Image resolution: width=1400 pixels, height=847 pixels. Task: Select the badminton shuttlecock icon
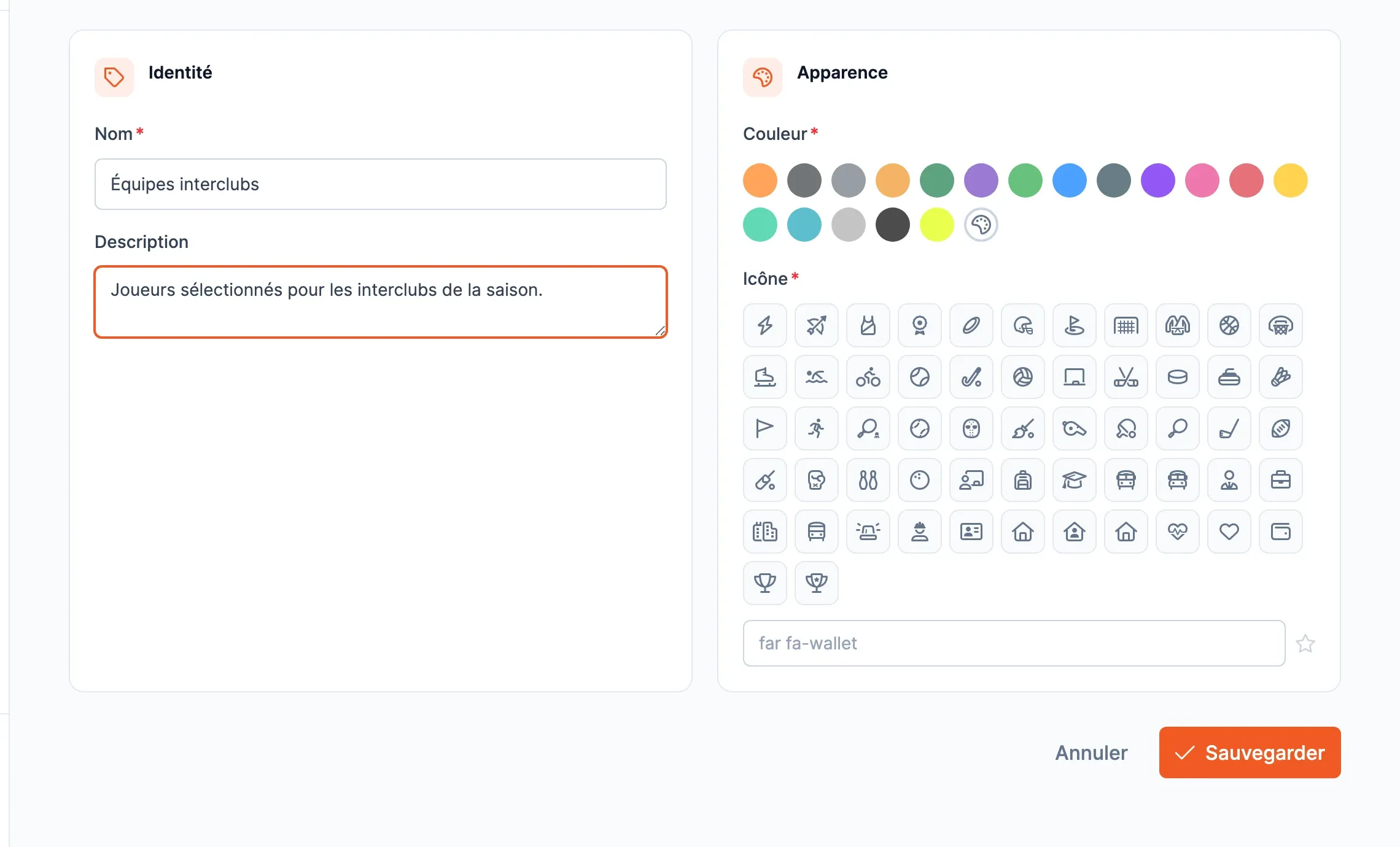point(1280,376)
